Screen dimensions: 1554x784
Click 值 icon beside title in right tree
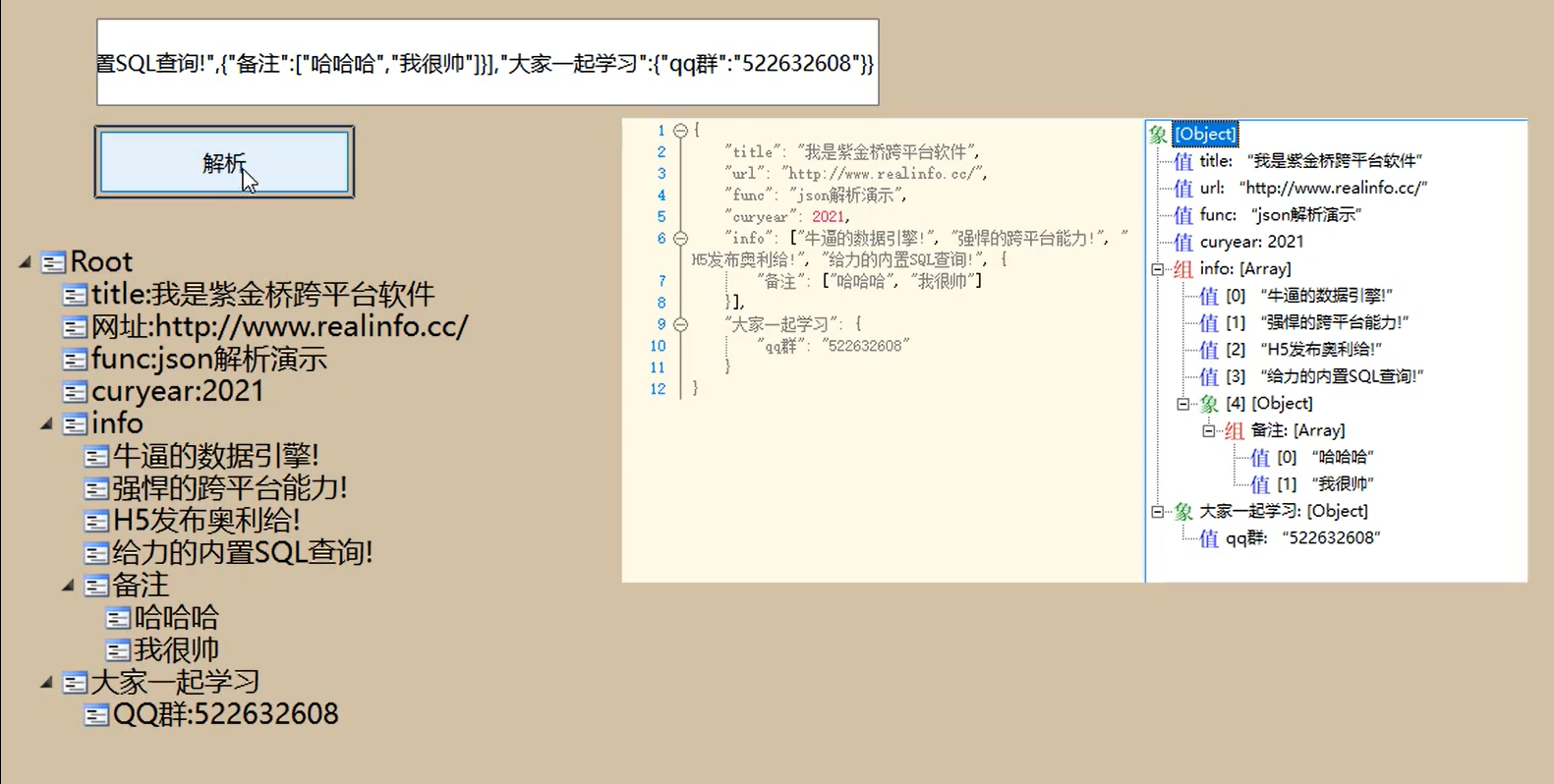1183,161
